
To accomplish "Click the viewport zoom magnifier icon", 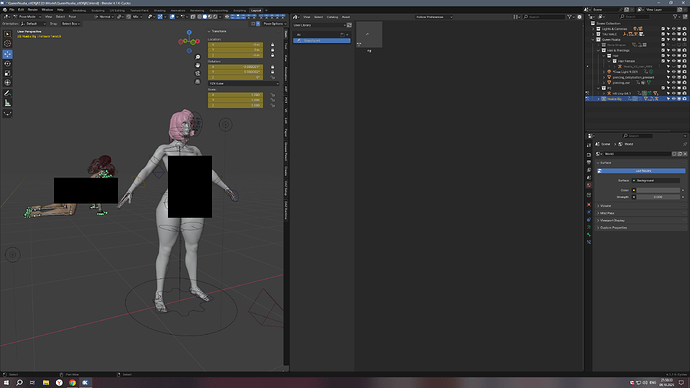I will 198,57.
